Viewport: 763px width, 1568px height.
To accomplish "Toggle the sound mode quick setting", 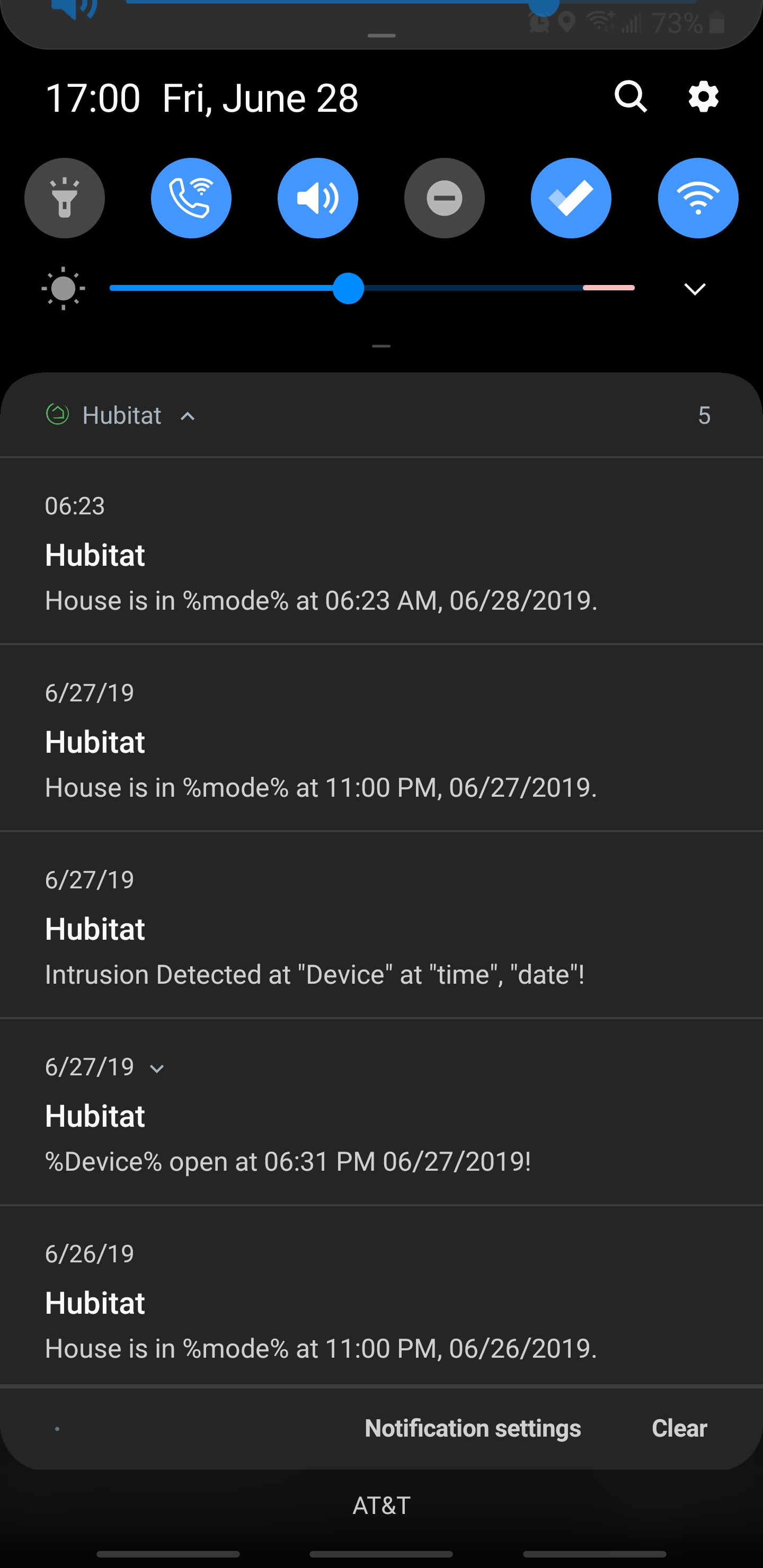I will click(x=318, y=198).
